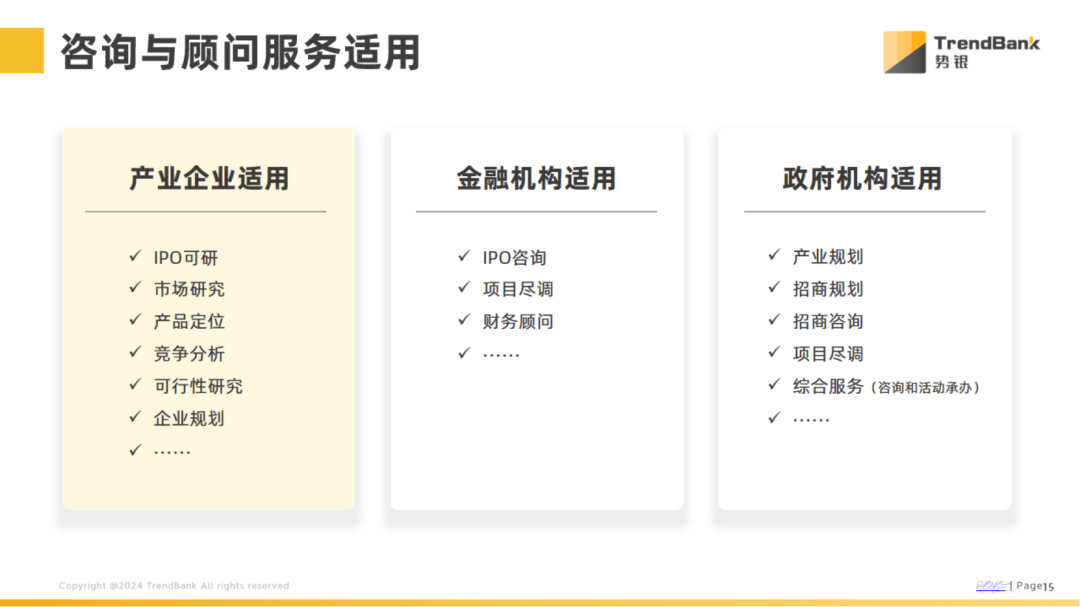Select the 金融机构适用 card heading
1080x607 pixels.
[536, 179]
